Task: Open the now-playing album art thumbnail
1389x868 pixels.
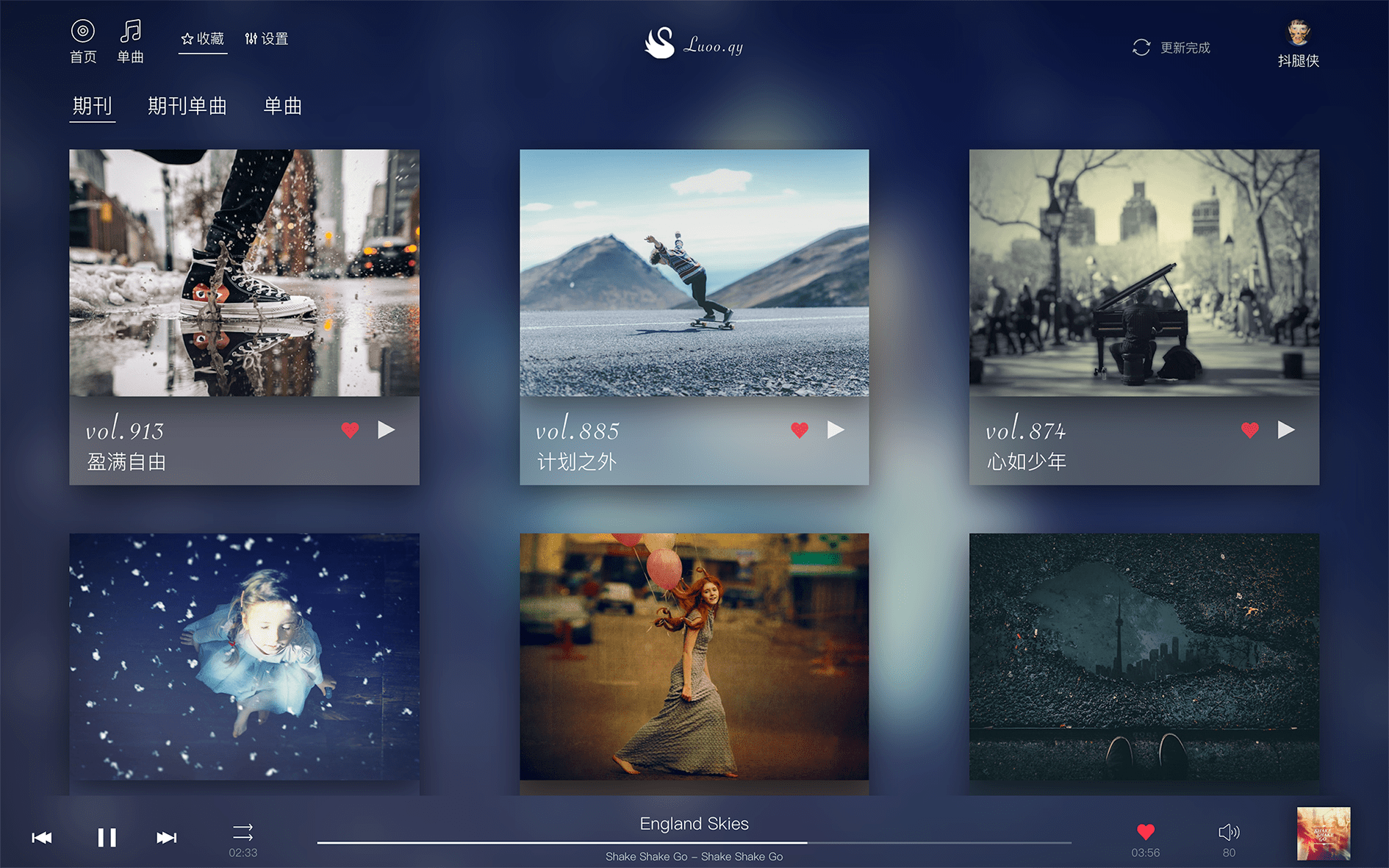Action: click(x=1324, y=833)
